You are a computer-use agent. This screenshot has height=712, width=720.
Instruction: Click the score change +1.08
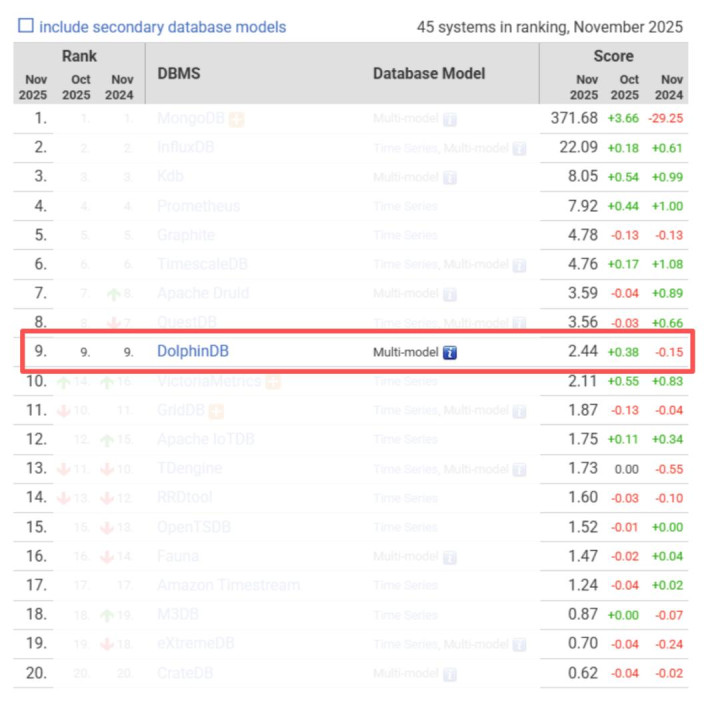click(x=668, y=264)
